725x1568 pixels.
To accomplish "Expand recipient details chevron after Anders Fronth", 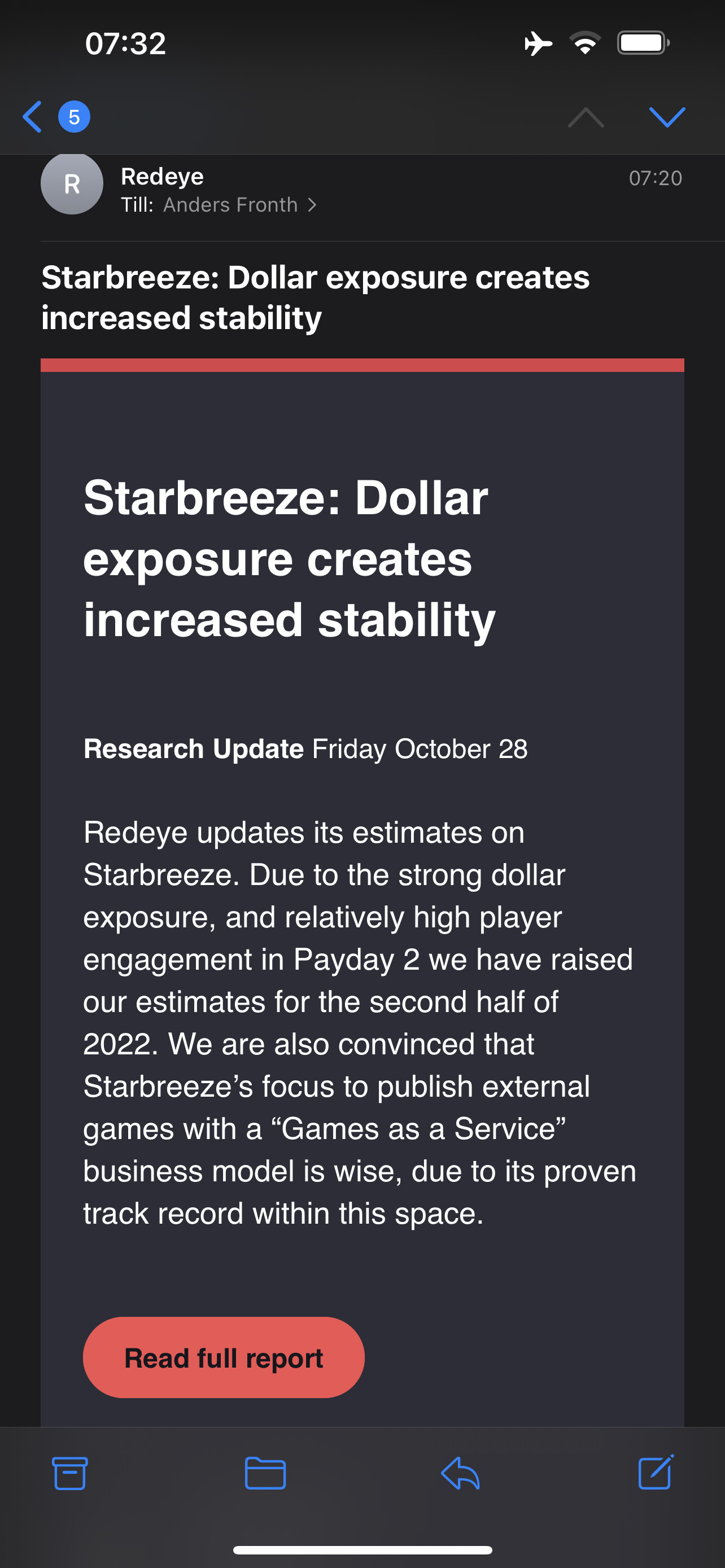I will pos(312,205).
